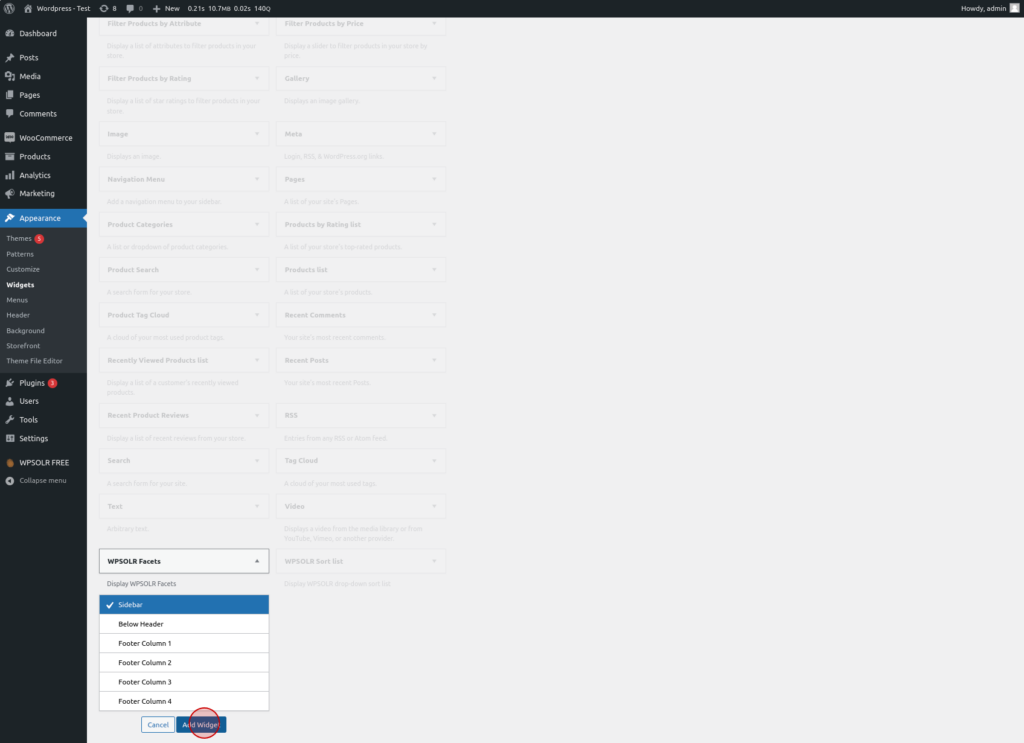Choose Footer Column 3 widget area

[x=184, y=682]
